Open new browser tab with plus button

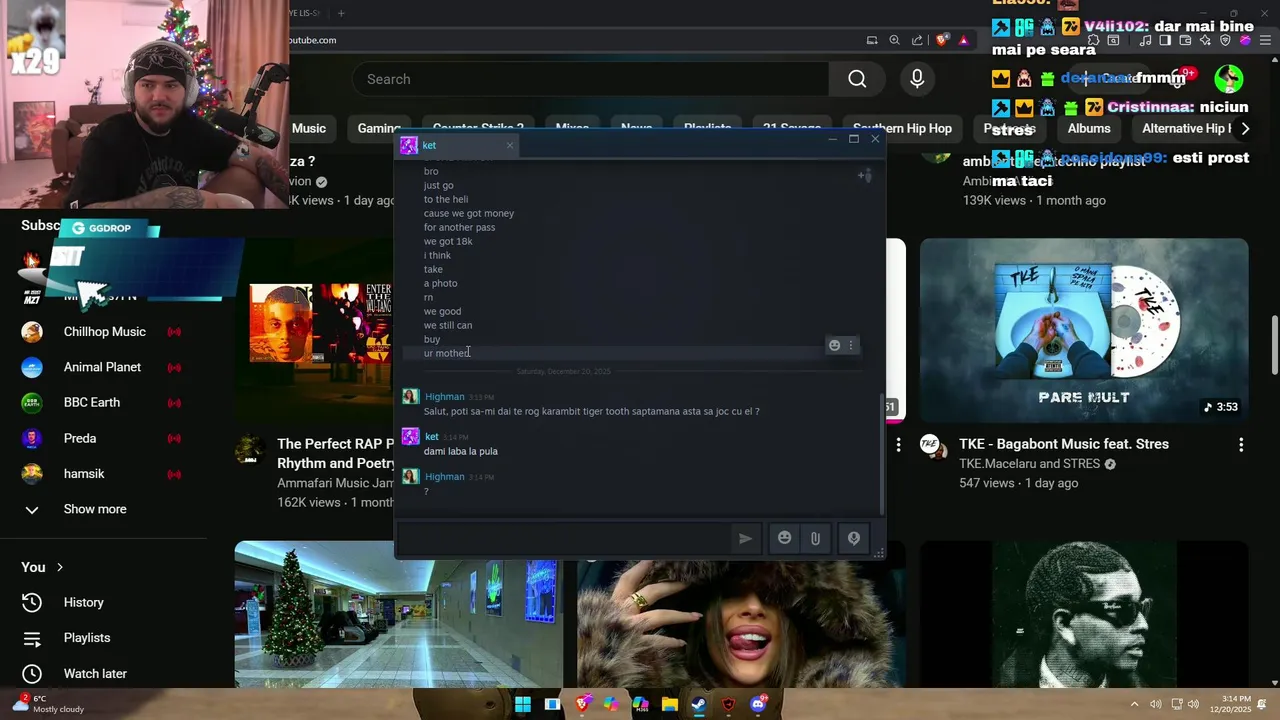(341, 13)
